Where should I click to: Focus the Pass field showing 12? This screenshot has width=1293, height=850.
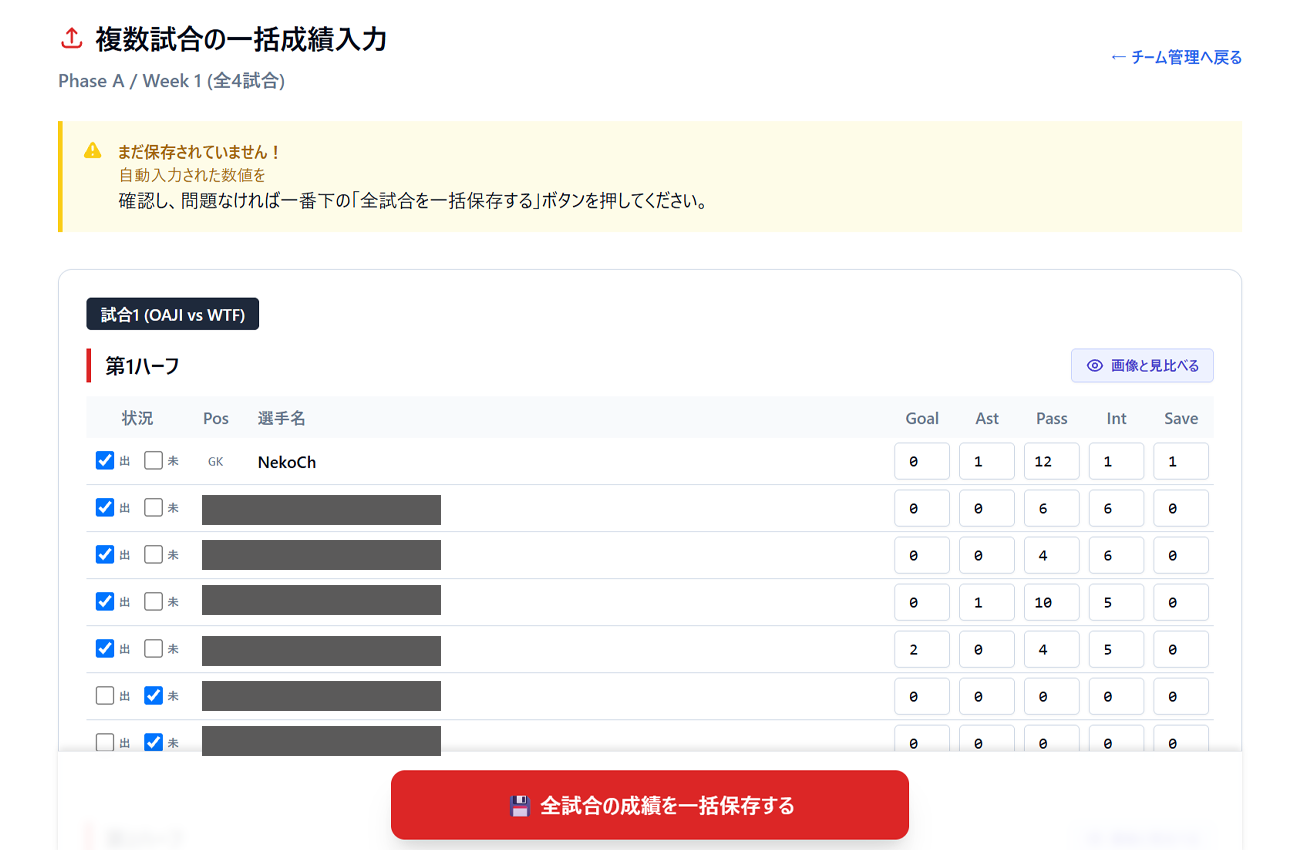1052,461
